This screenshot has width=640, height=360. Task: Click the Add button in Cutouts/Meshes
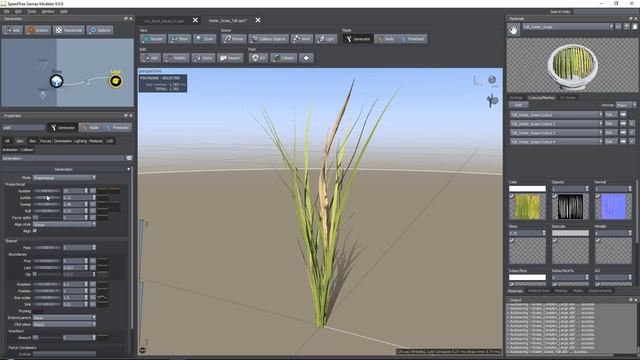coord(518,105)
